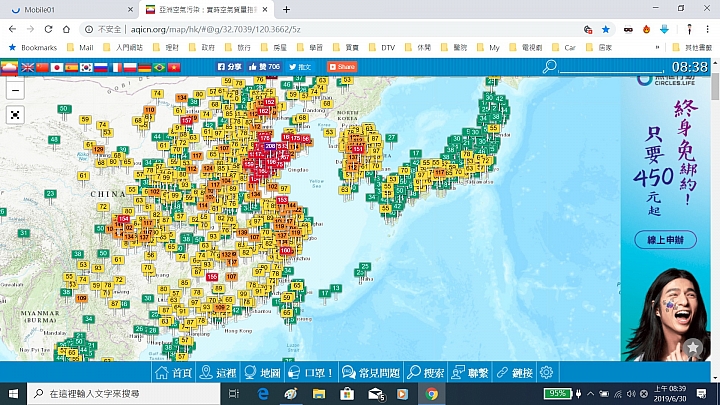Open 常見問題 in the bottom menu

click(x=373, y=372)
